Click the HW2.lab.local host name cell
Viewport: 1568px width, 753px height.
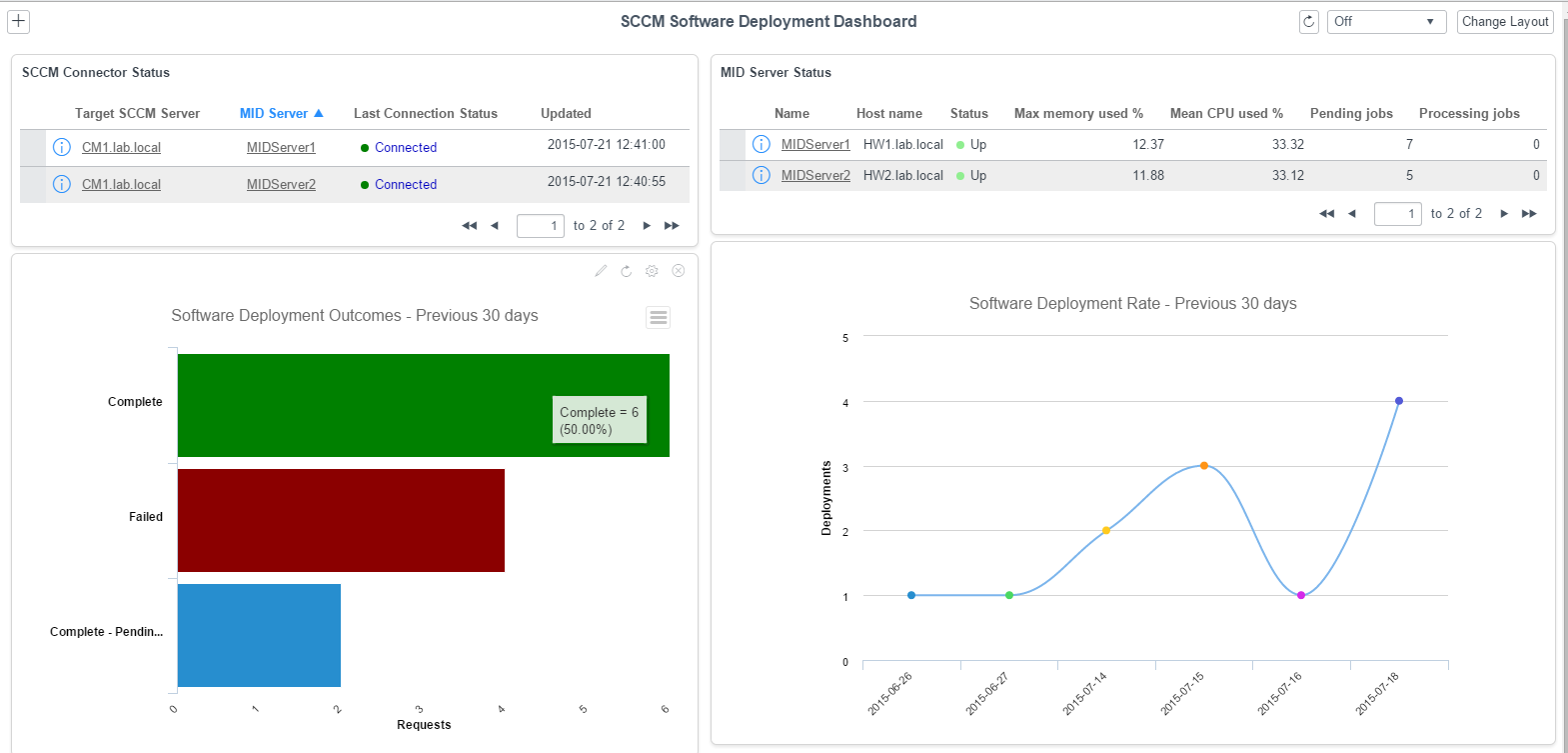(x=903, y=175)
